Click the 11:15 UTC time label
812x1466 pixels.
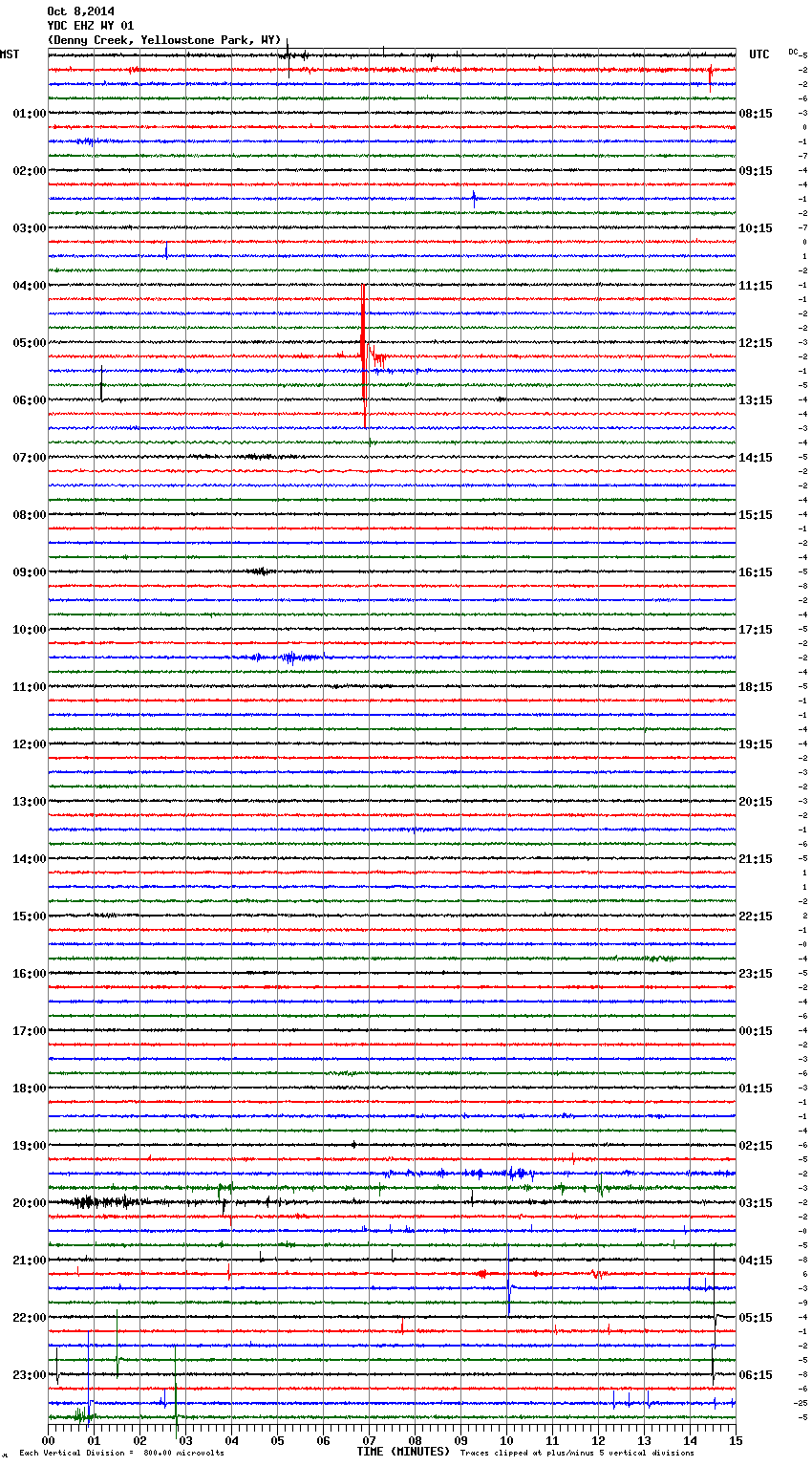756,286
